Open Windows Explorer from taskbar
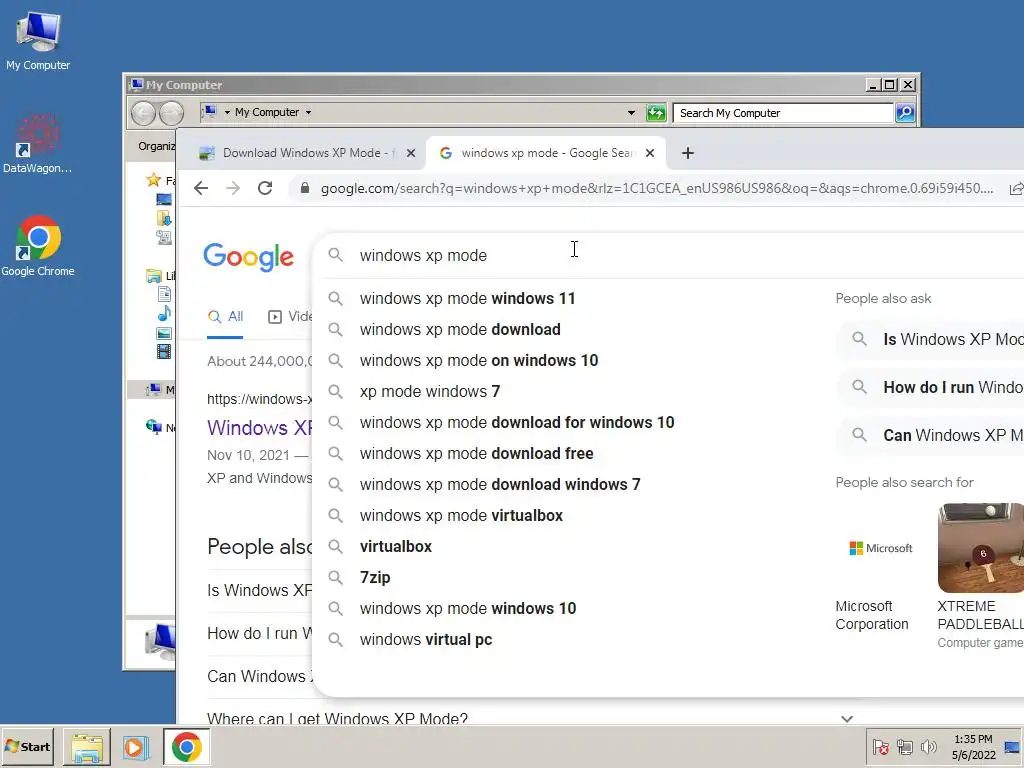The image size is (1024, 768). click(87, 747)
